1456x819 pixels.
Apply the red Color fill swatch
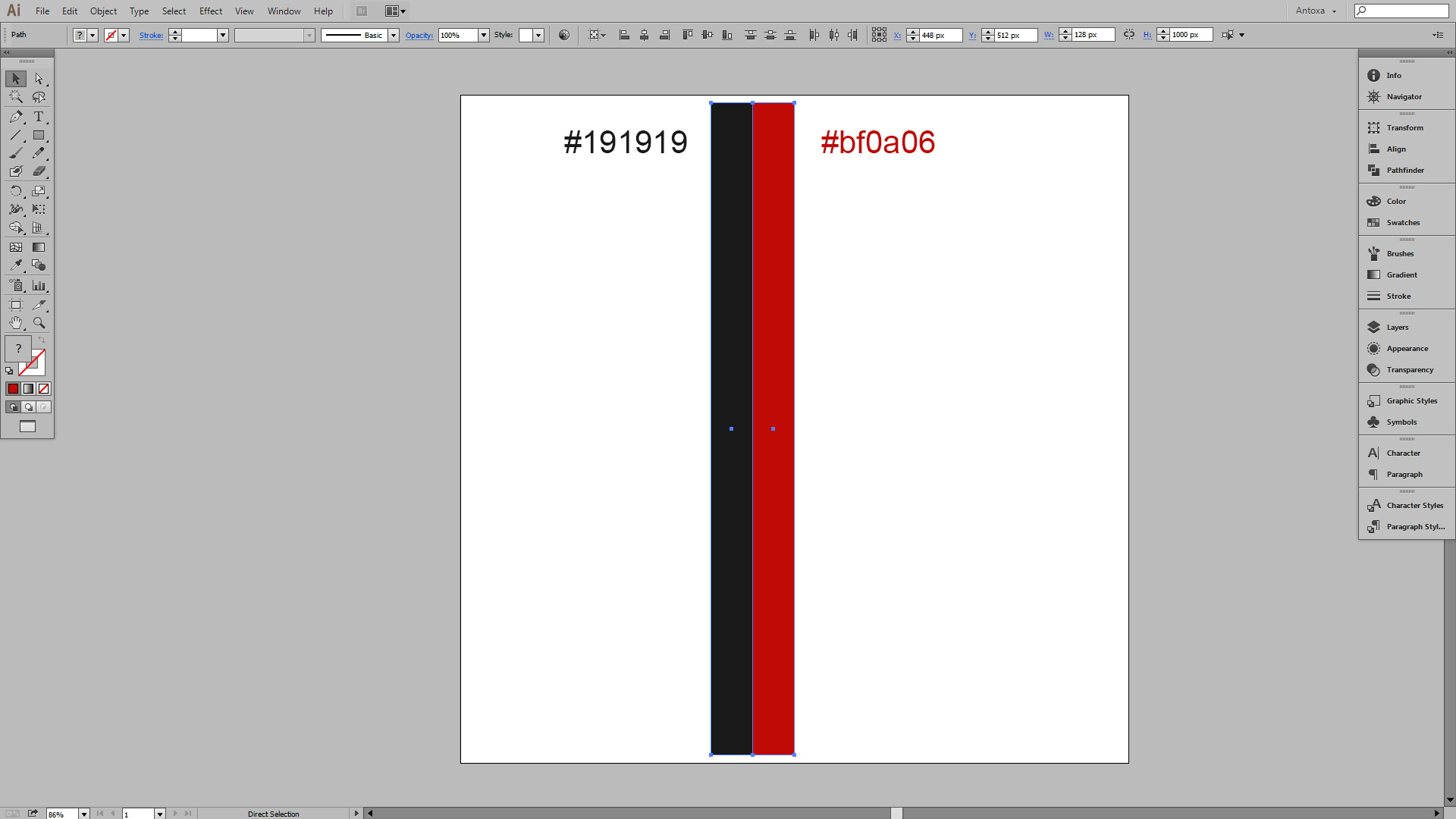pyautogui.click(x=14, y=389)
